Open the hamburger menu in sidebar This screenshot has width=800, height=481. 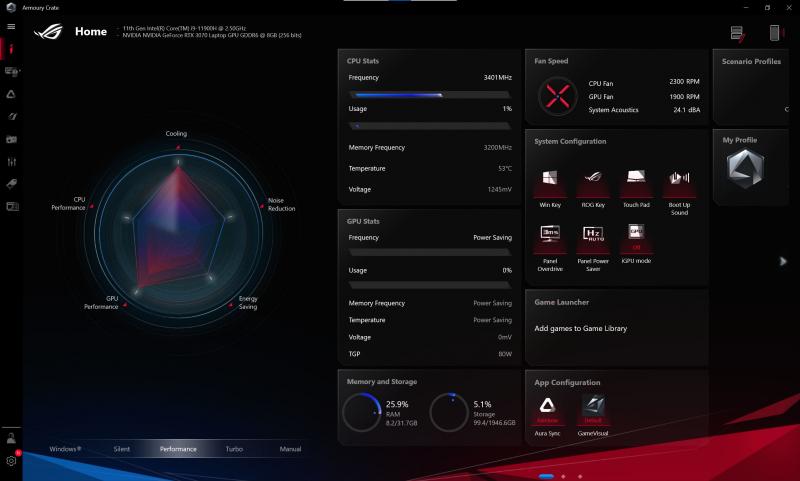[x=11, y=27]
